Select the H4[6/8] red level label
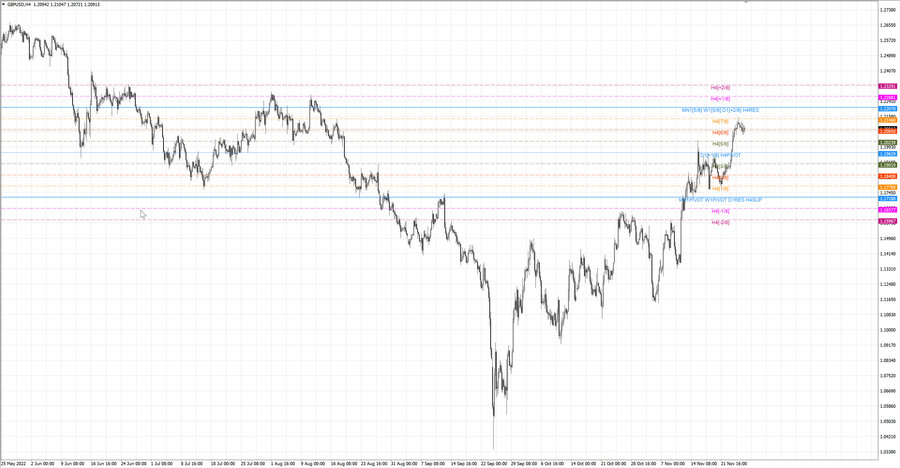 coord(720,133)
